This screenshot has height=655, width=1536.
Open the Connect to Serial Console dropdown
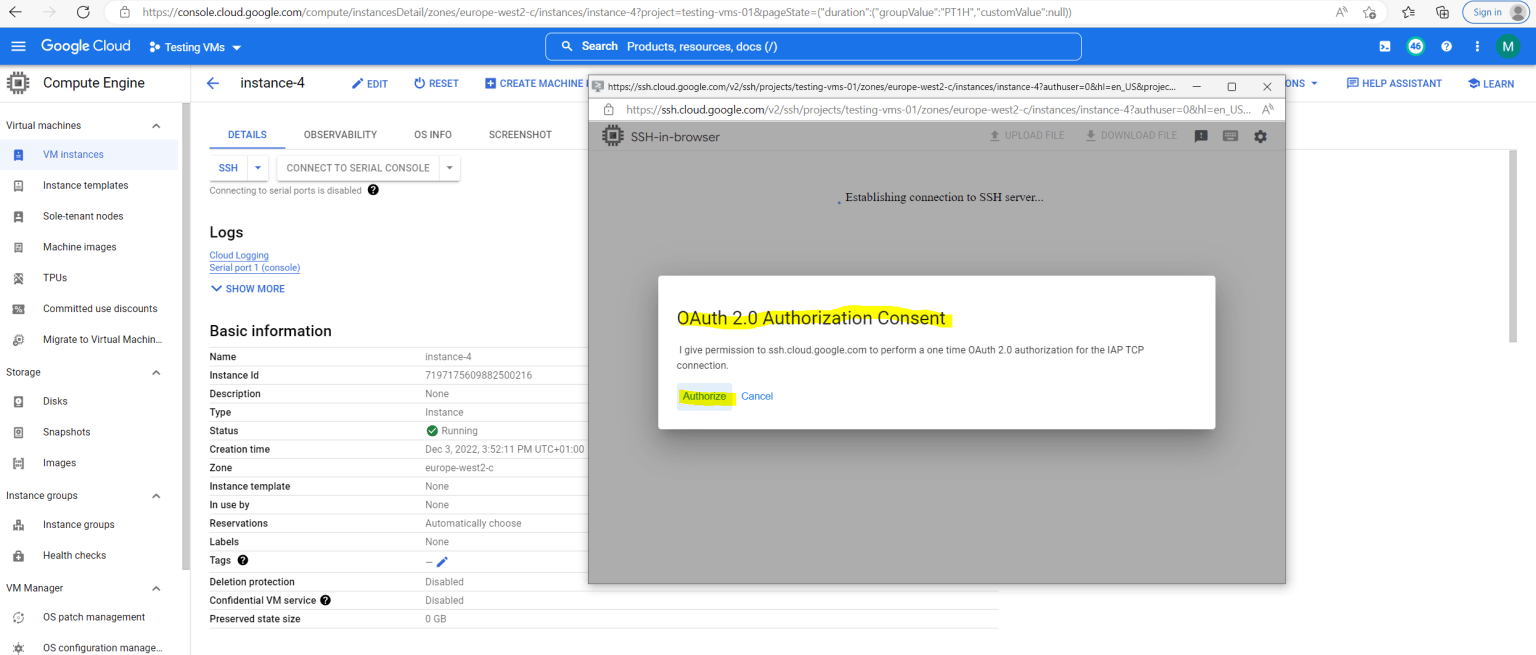[x=448, y=167]
